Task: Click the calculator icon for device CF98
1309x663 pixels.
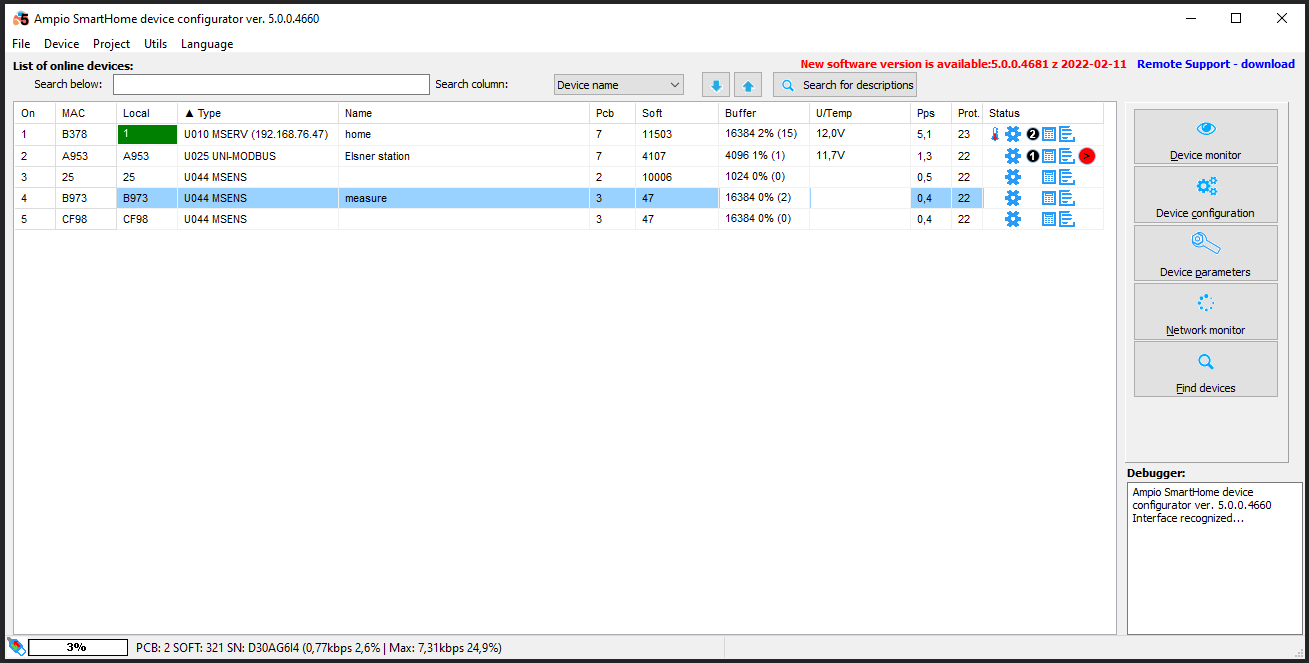Action: tap(1049, 219)
